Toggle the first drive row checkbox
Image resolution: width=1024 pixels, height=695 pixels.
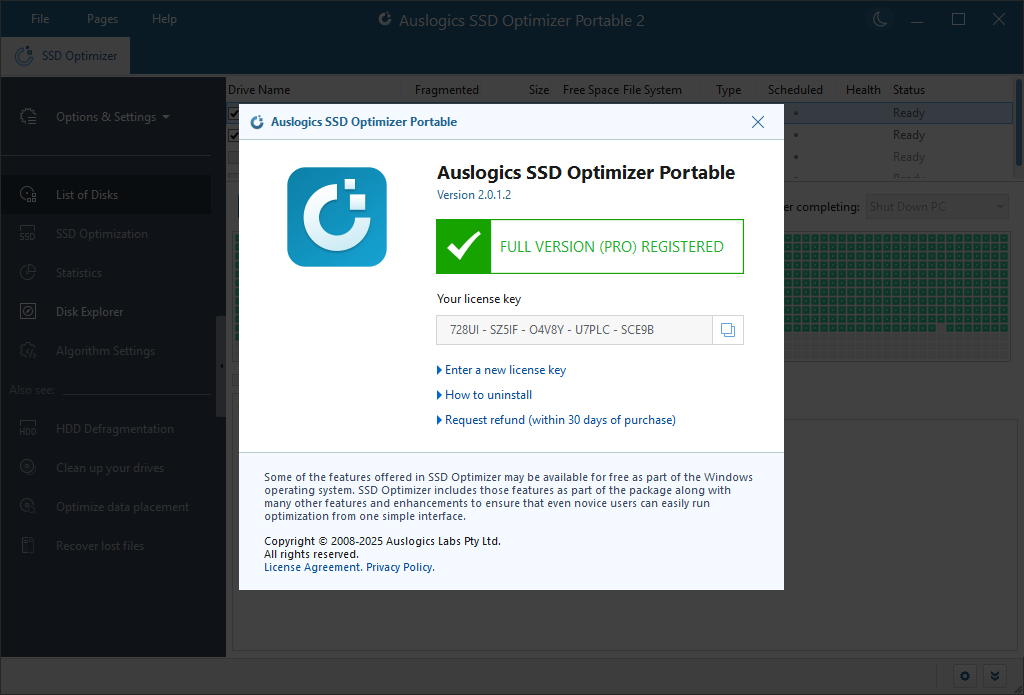[x=233, y=113]
